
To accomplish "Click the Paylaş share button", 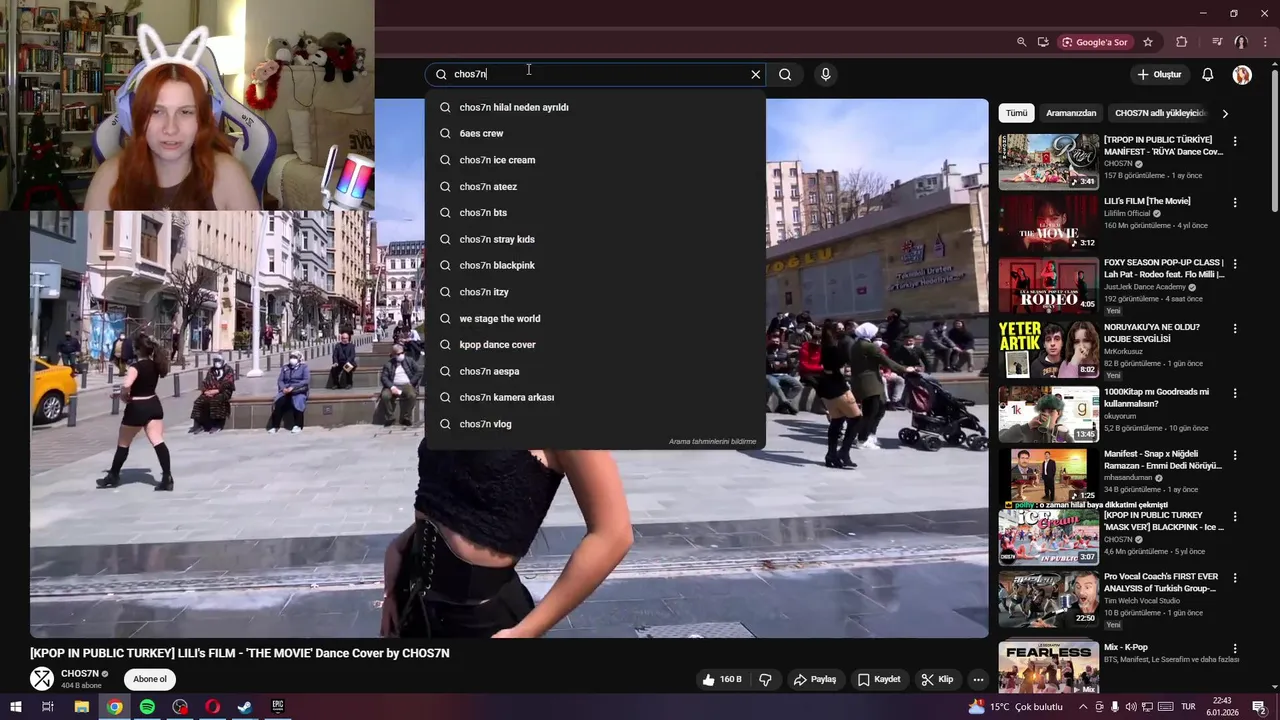I will click(815, 679).
